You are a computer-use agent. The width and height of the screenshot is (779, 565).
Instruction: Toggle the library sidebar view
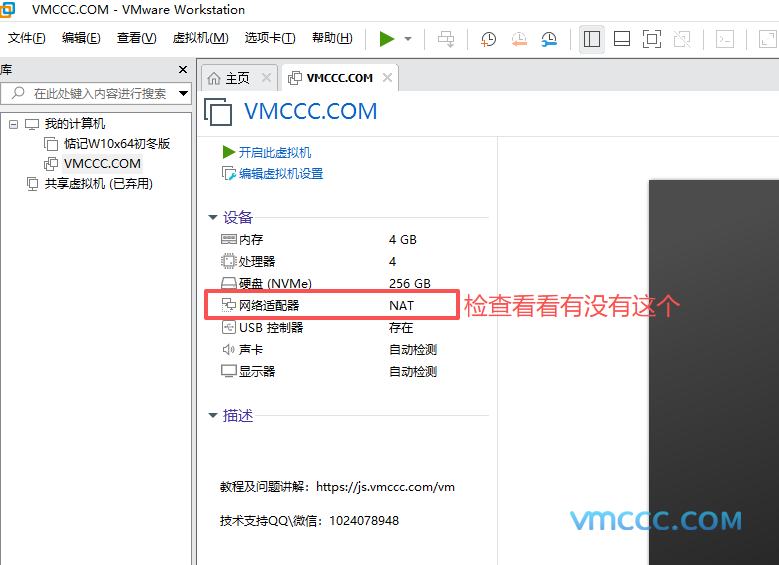pyautogui.click(x=592, y=39)
